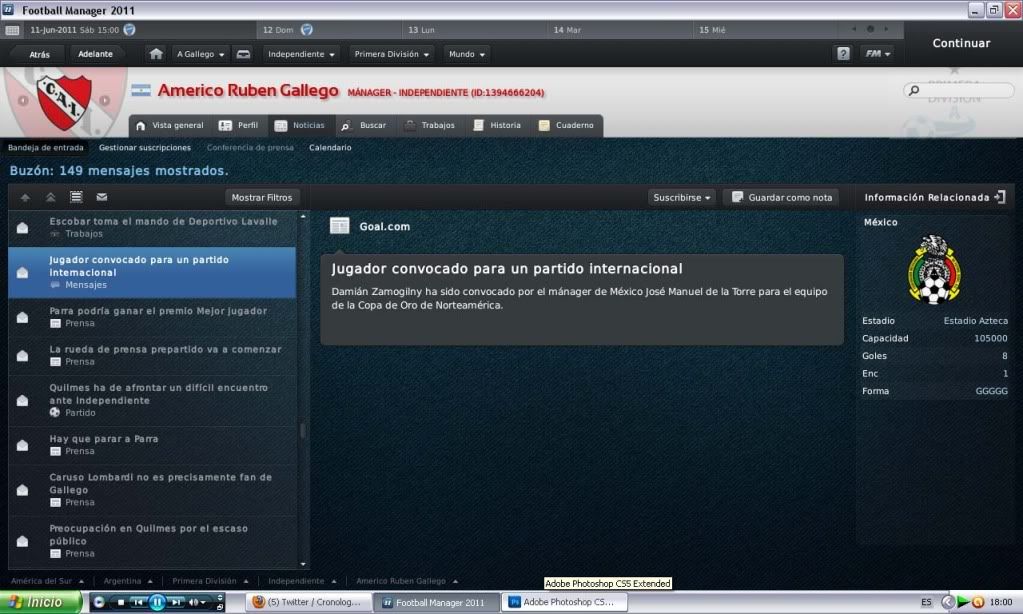Select the single up arrow in message toolbar
This screenshot has width=1023, height=614.
pyautogui.click(x=25, y=197)
